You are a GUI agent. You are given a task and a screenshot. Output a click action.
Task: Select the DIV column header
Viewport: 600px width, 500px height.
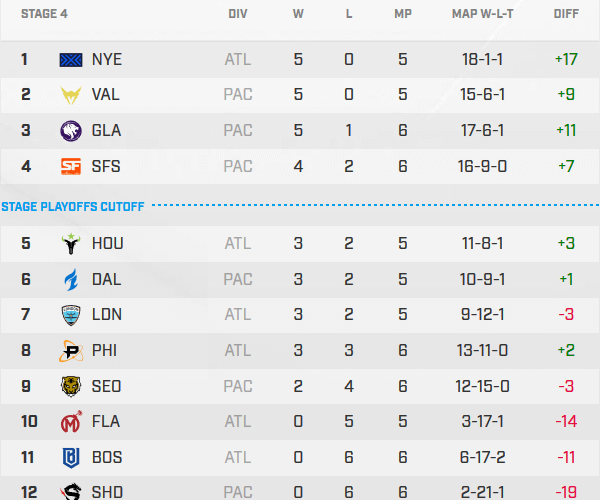click(x=238, y=14)
